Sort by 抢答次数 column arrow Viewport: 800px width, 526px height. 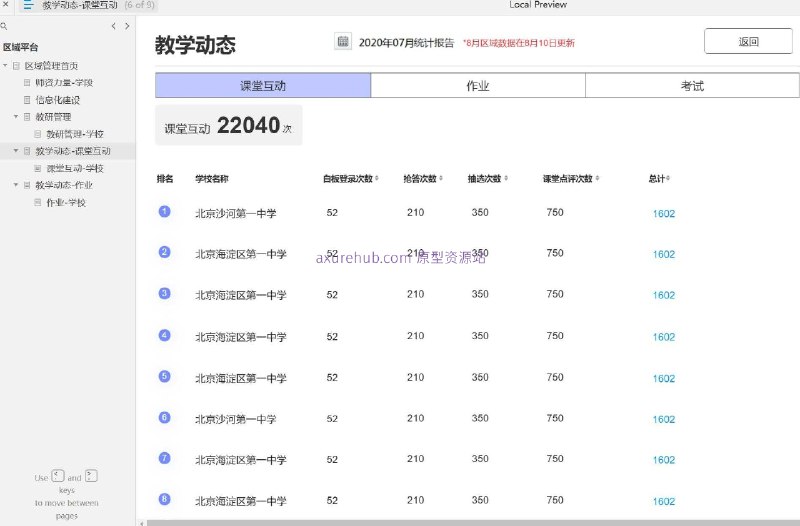(441, 179)
